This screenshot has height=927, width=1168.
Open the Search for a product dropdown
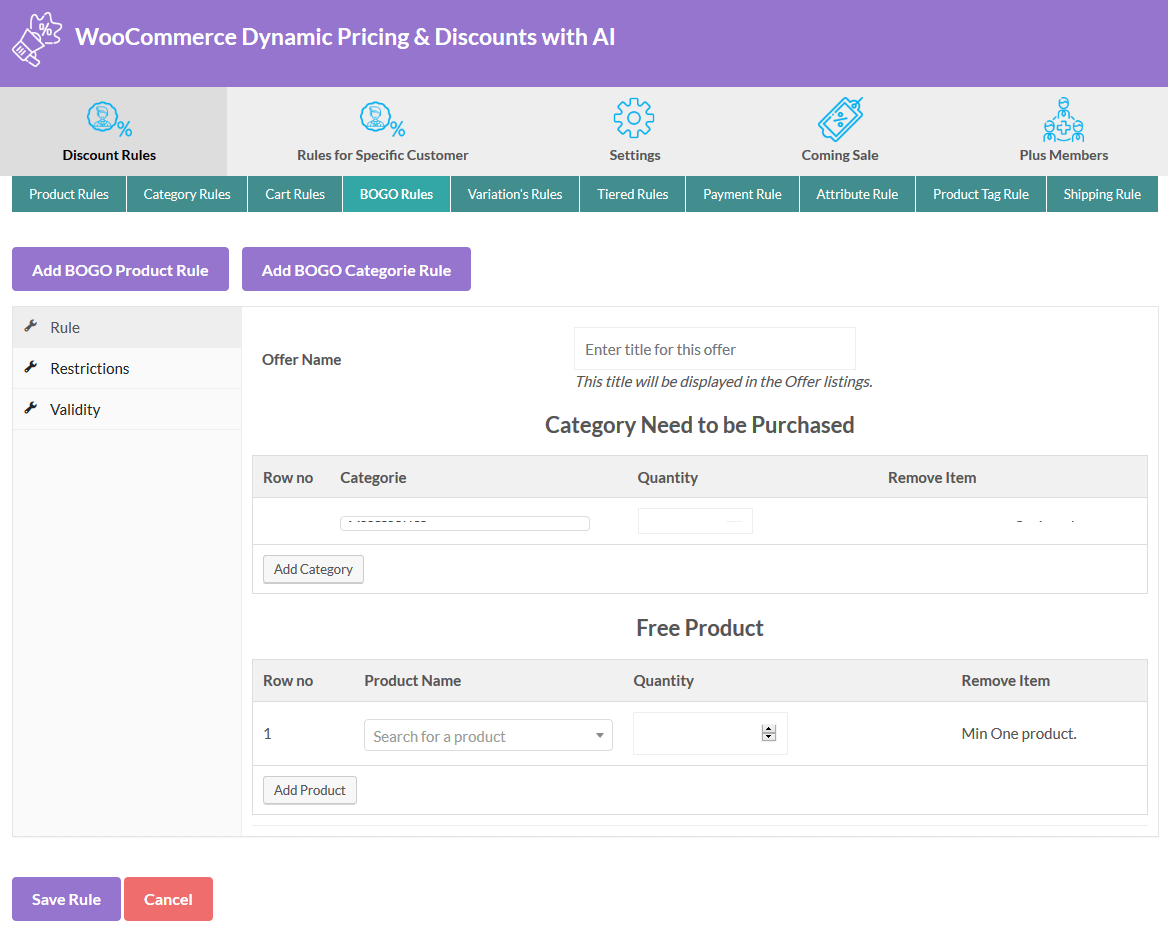[488, 733]
